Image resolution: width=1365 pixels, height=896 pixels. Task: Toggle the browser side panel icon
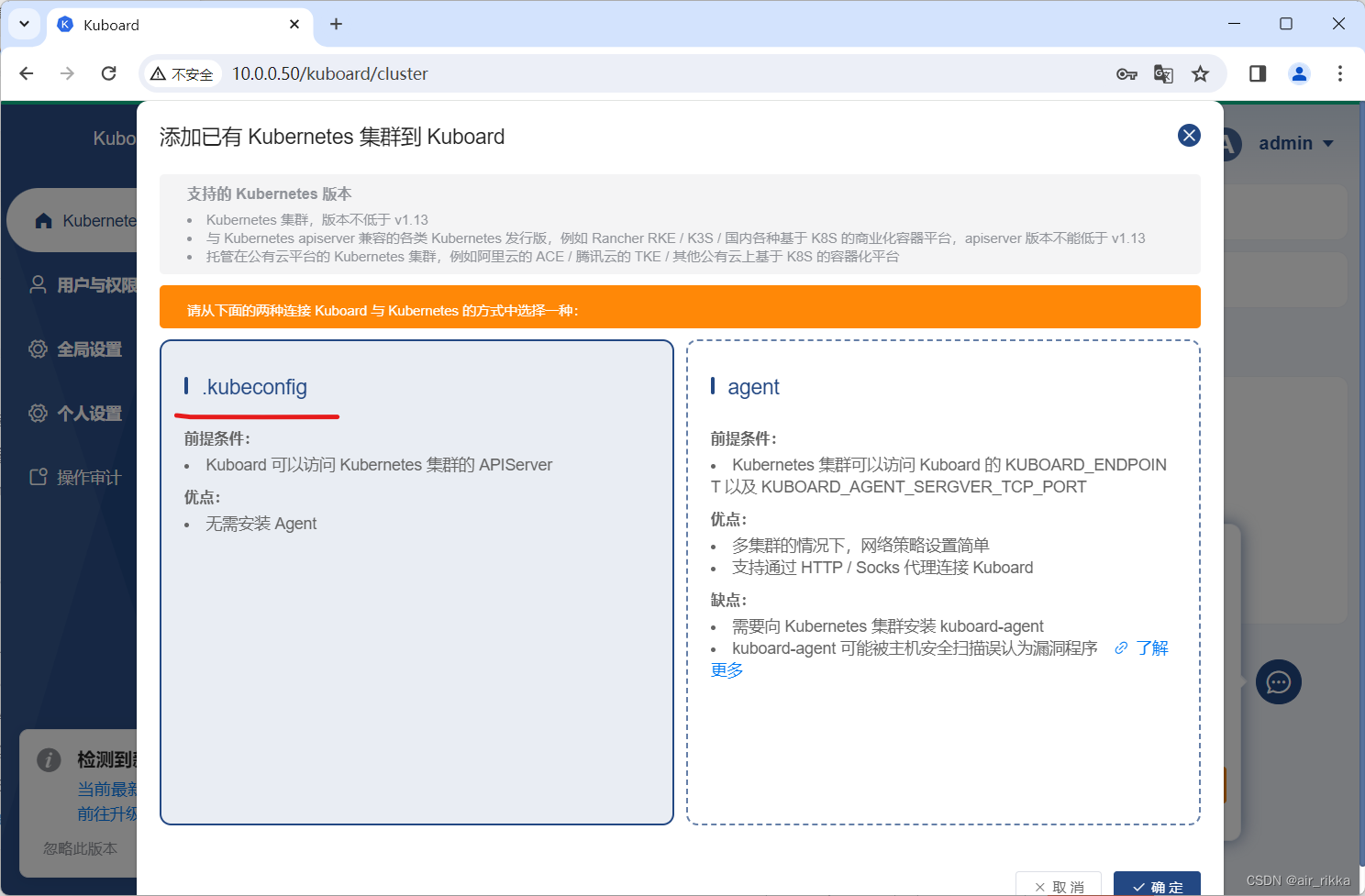[x=1258, y=73]
